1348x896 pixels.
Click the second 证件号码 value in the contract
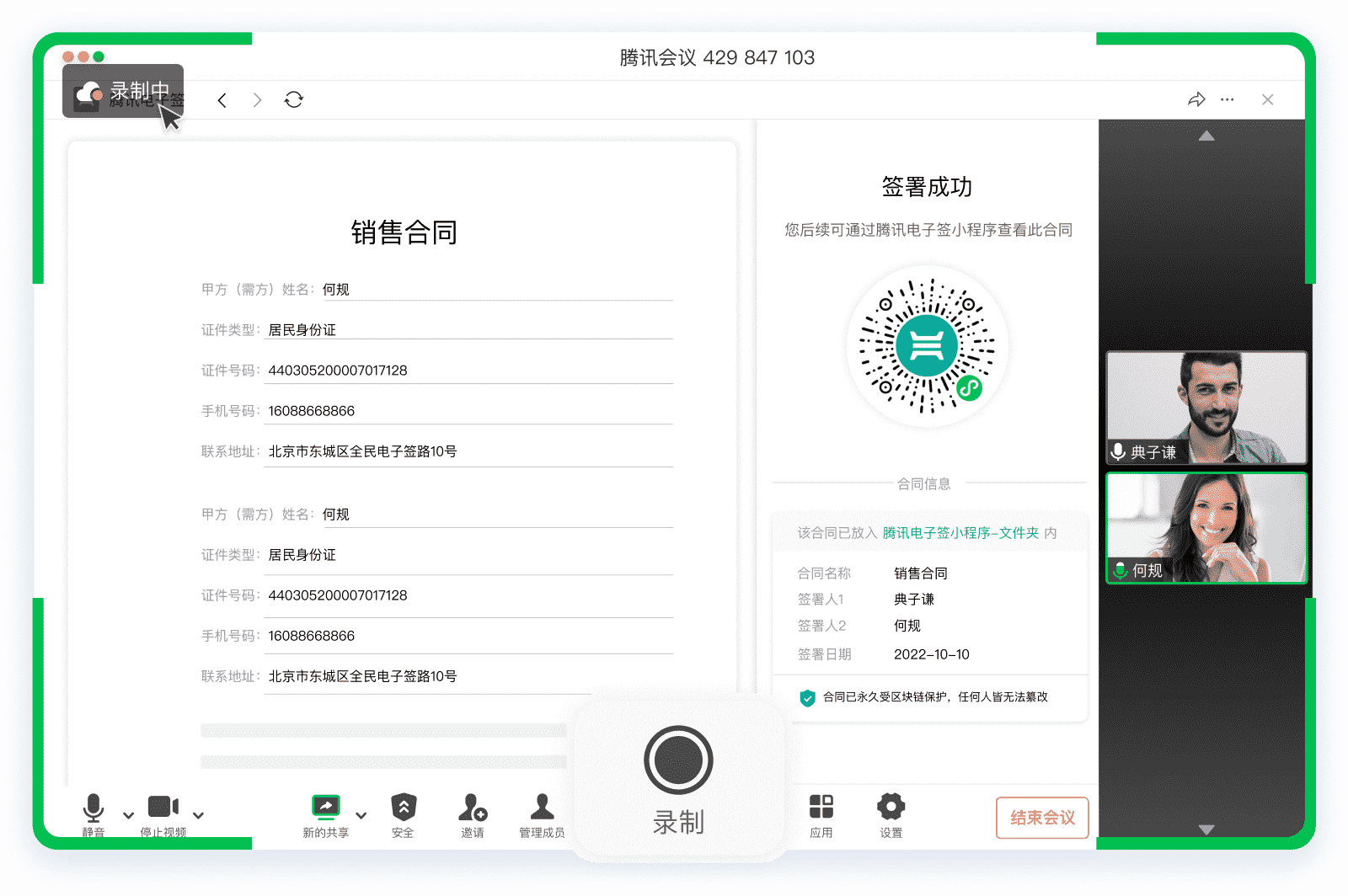pyautogui.click(x=338, y=595)
